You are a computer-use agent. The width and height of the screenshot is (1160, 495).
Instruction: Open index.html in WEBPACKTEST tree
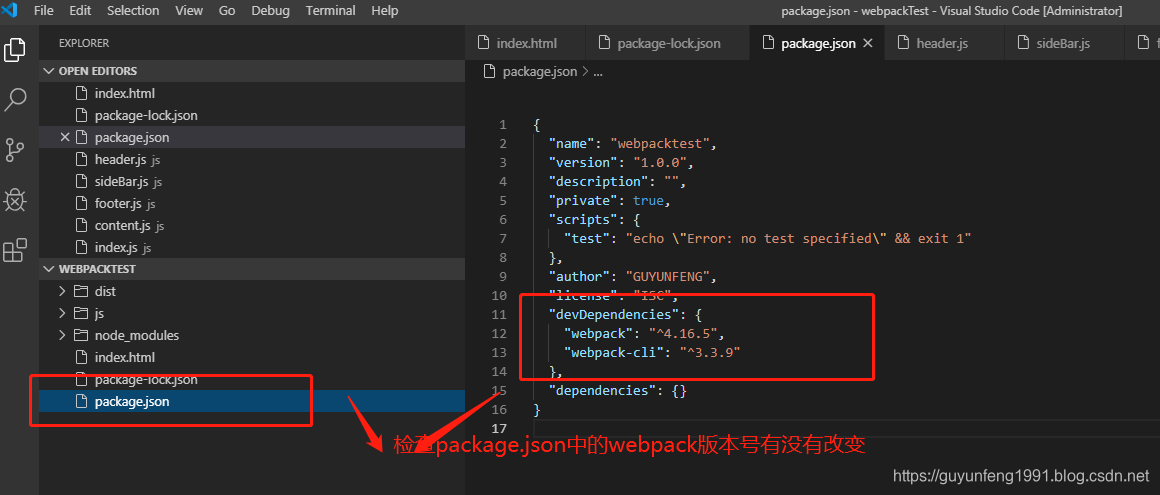click(x=252, y=357)
